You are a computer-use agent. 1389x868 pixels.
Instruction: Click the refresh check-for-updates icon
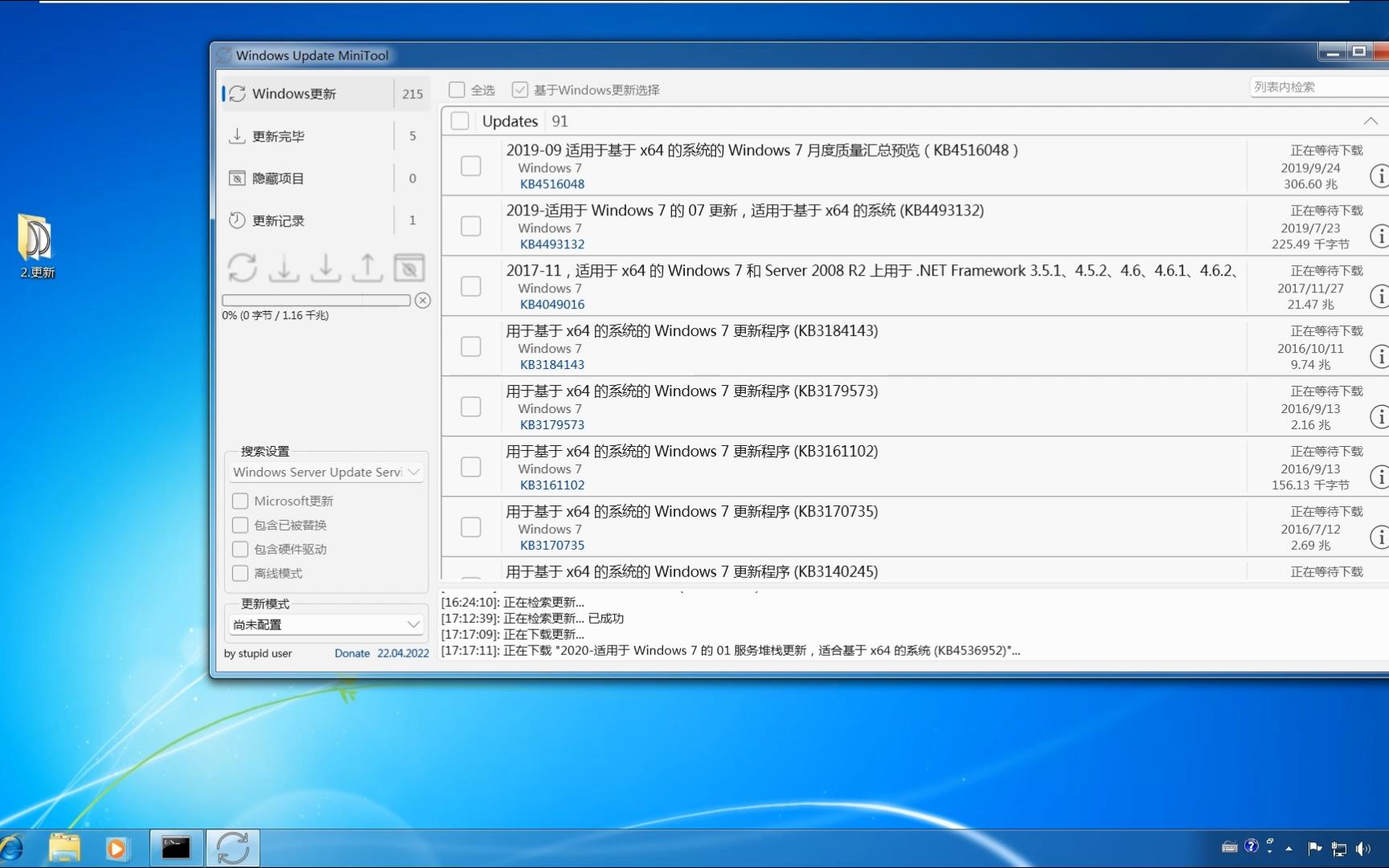point(242,268)
